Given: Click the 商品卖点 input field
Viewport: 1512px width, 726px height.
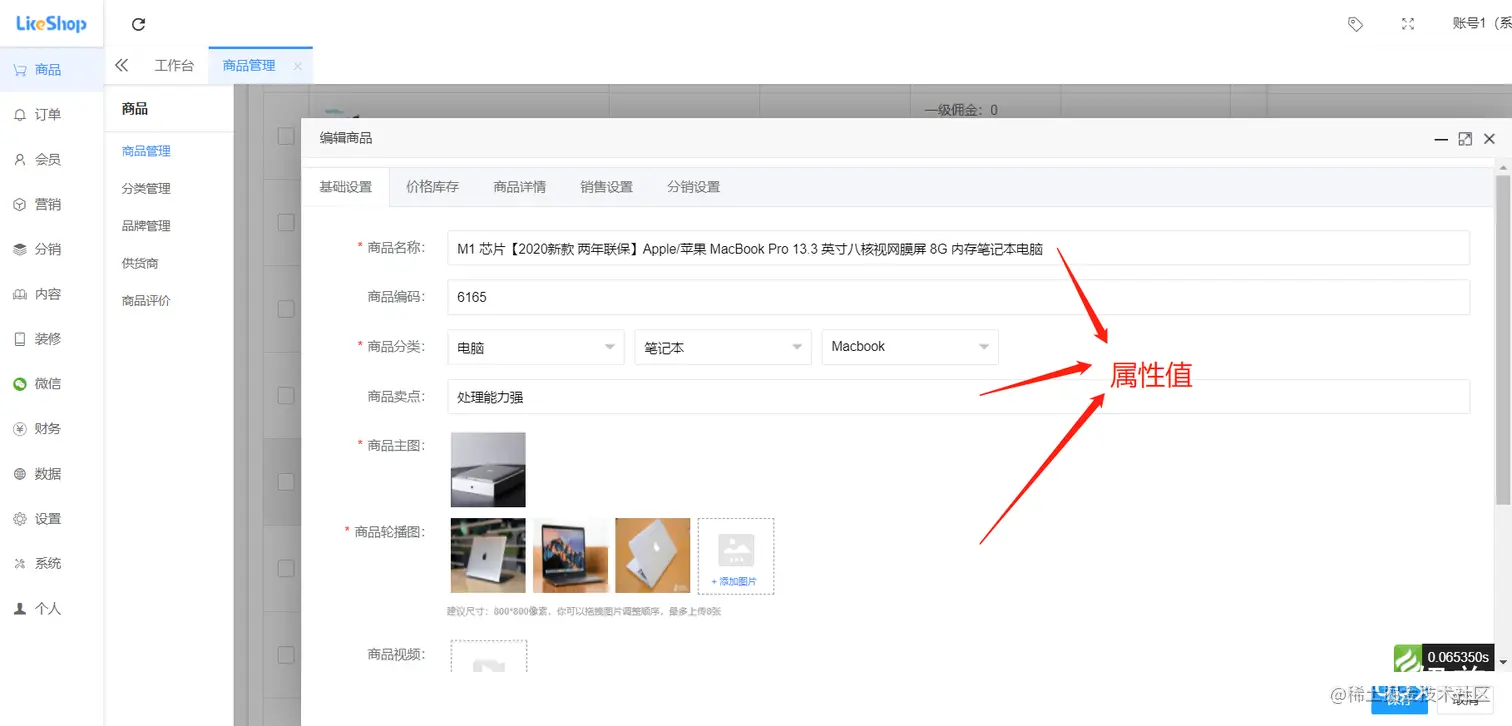Looking at the screenshot, I should (958, 396).
